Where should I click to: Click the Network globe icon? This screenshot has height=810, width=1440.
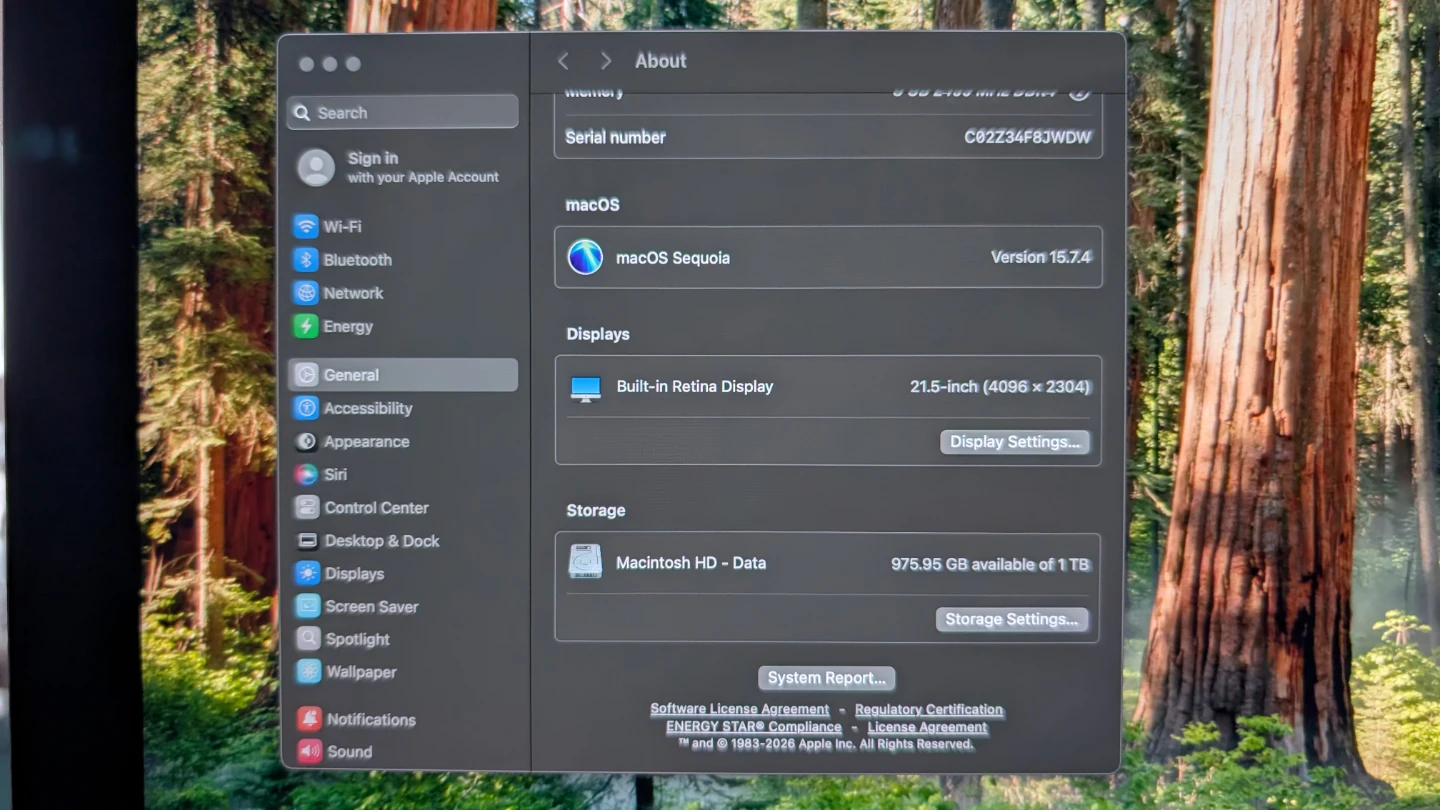(x=306, y=293)
